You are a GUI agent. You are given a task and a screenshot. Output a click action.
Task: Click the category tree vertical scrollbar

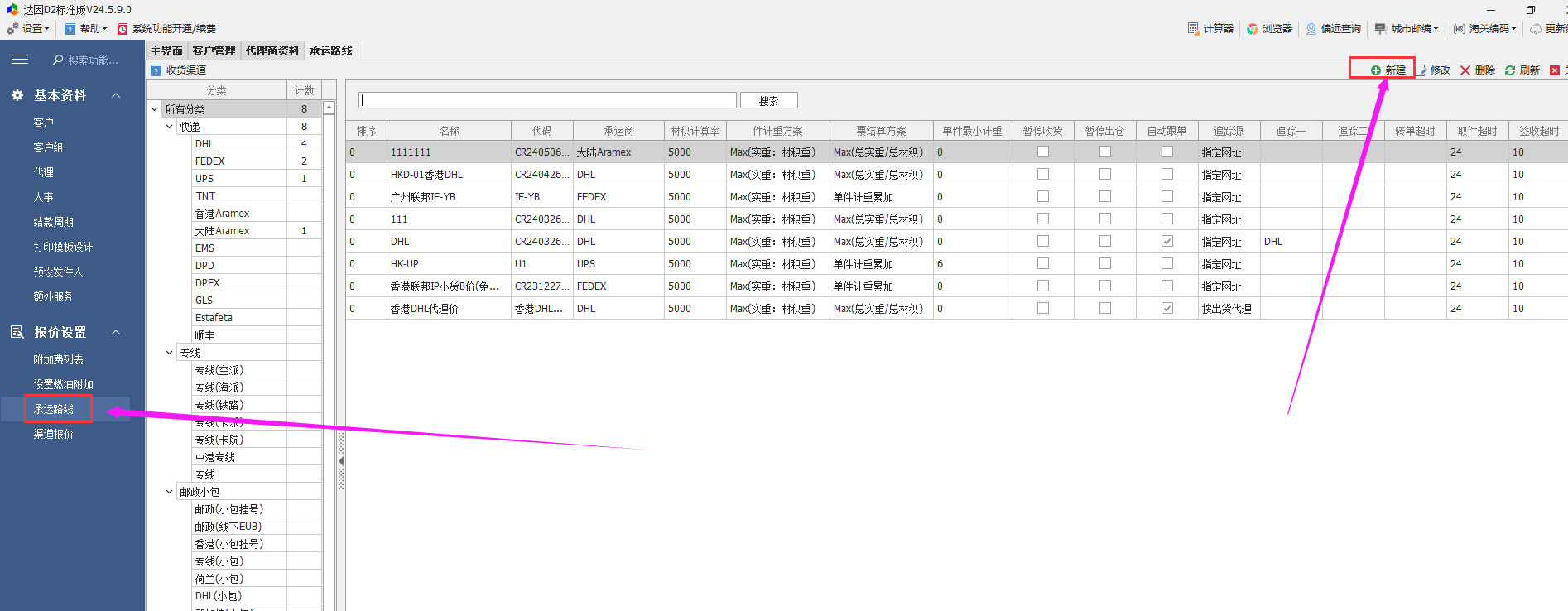pyautogui.click(x=329, y=331)
